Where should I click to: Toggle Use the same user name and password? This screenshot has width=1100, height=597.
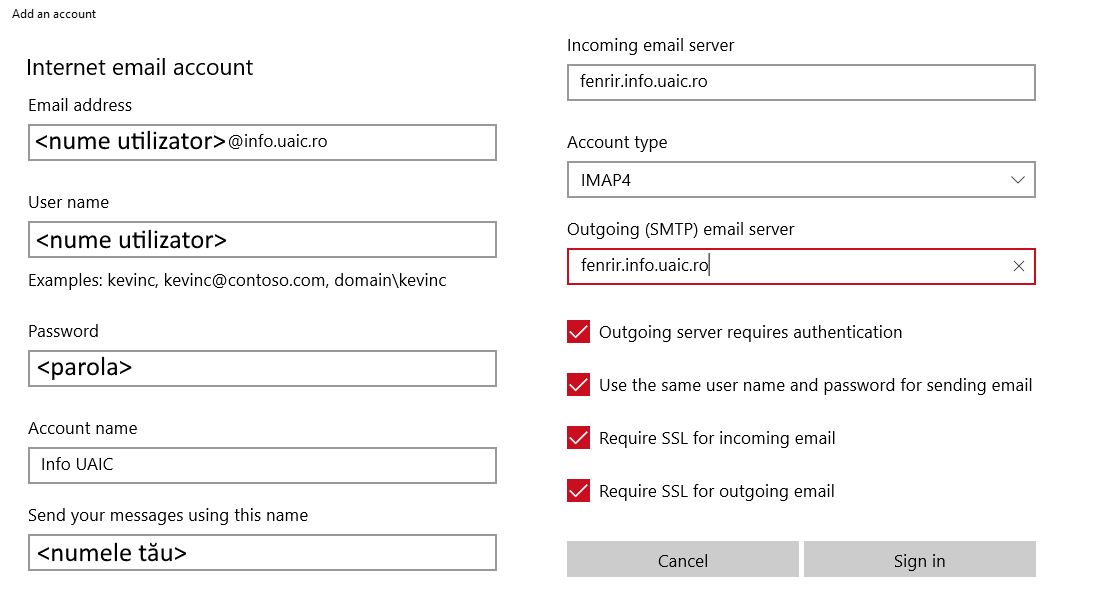[578, 385]
